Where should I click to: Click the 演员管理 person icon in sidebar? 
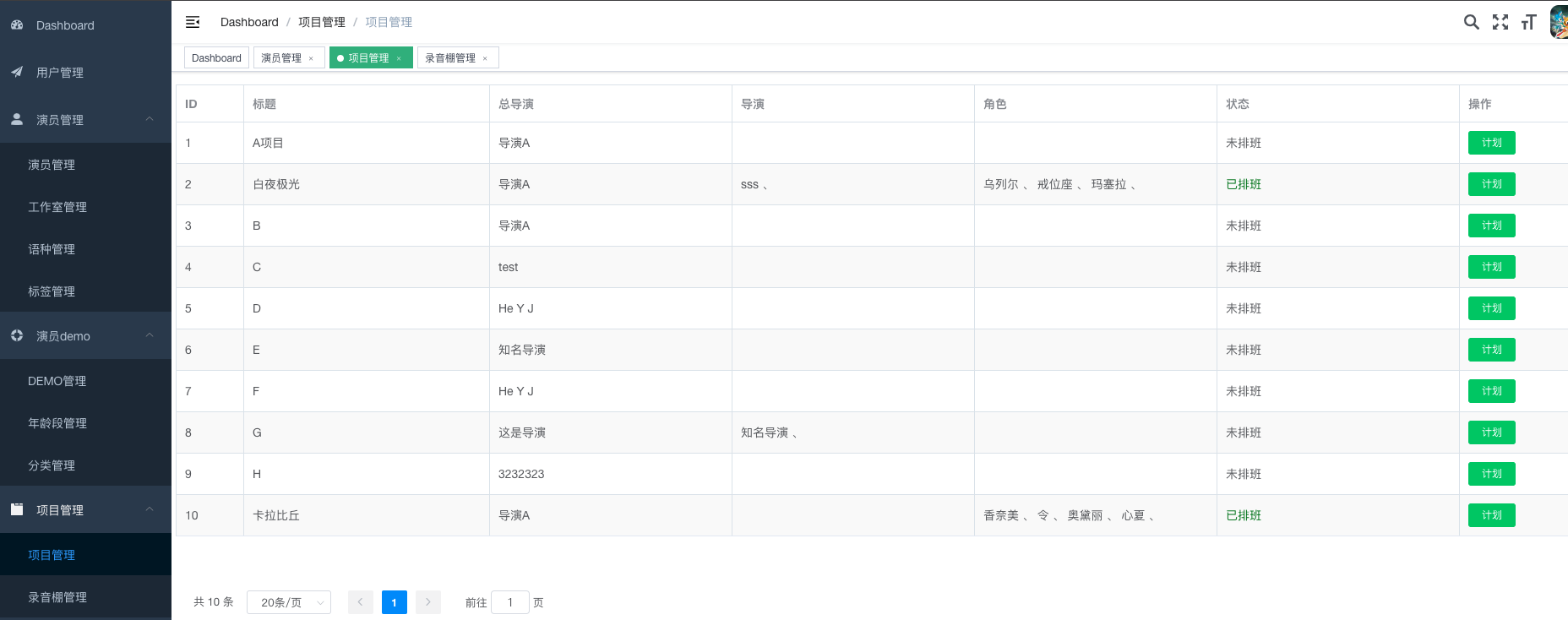(x=17, y=119)
